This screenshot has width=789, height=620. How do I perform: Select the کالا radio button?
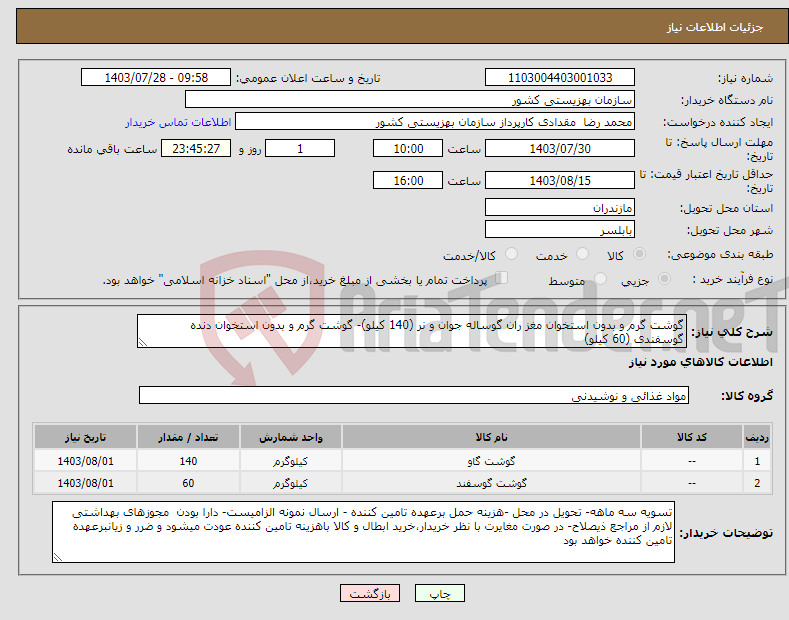pyautogui.click(x=639, y=254)
